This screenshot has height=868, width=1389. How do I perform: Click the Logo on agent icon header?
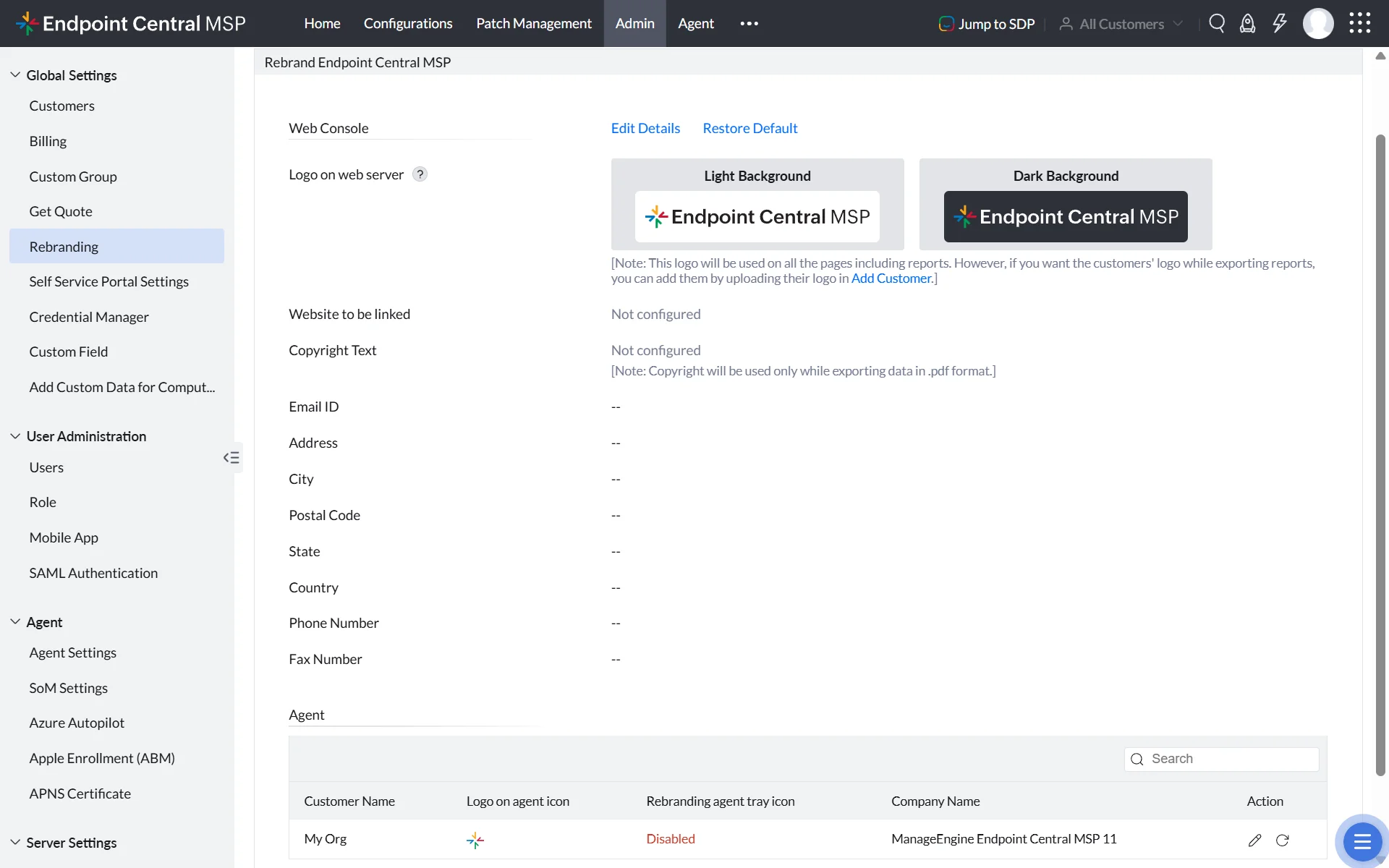pyautogui.click(x=518, y=801)
